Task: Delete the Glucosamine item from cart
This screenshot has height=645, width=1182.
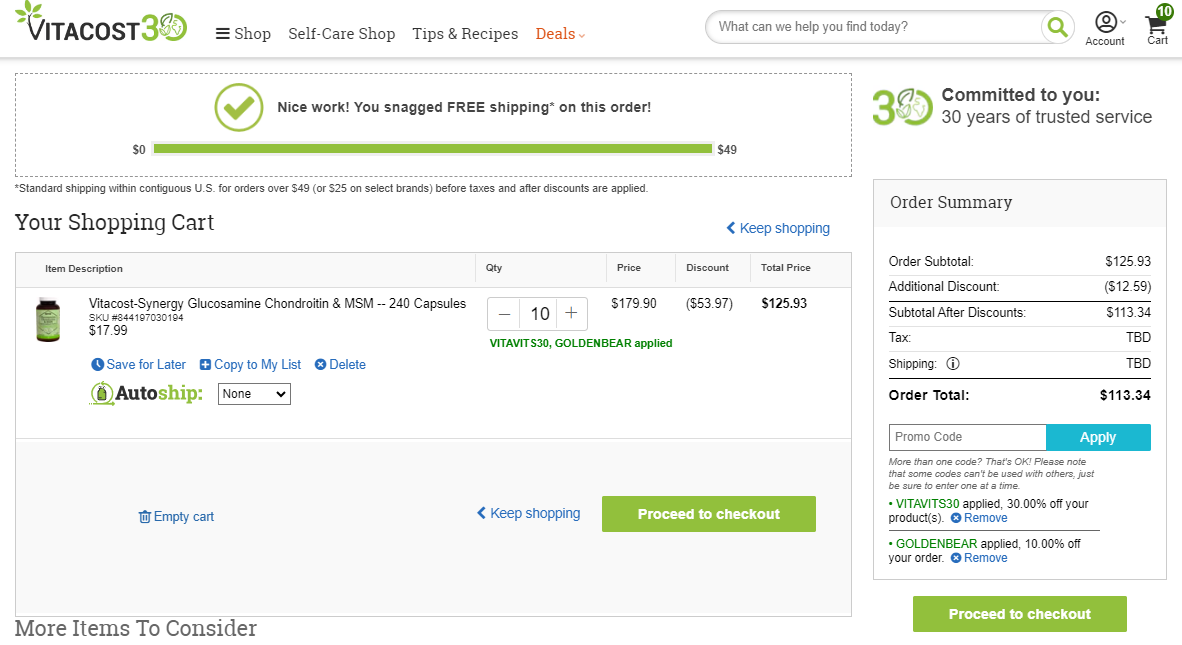Action: point(340,365)
